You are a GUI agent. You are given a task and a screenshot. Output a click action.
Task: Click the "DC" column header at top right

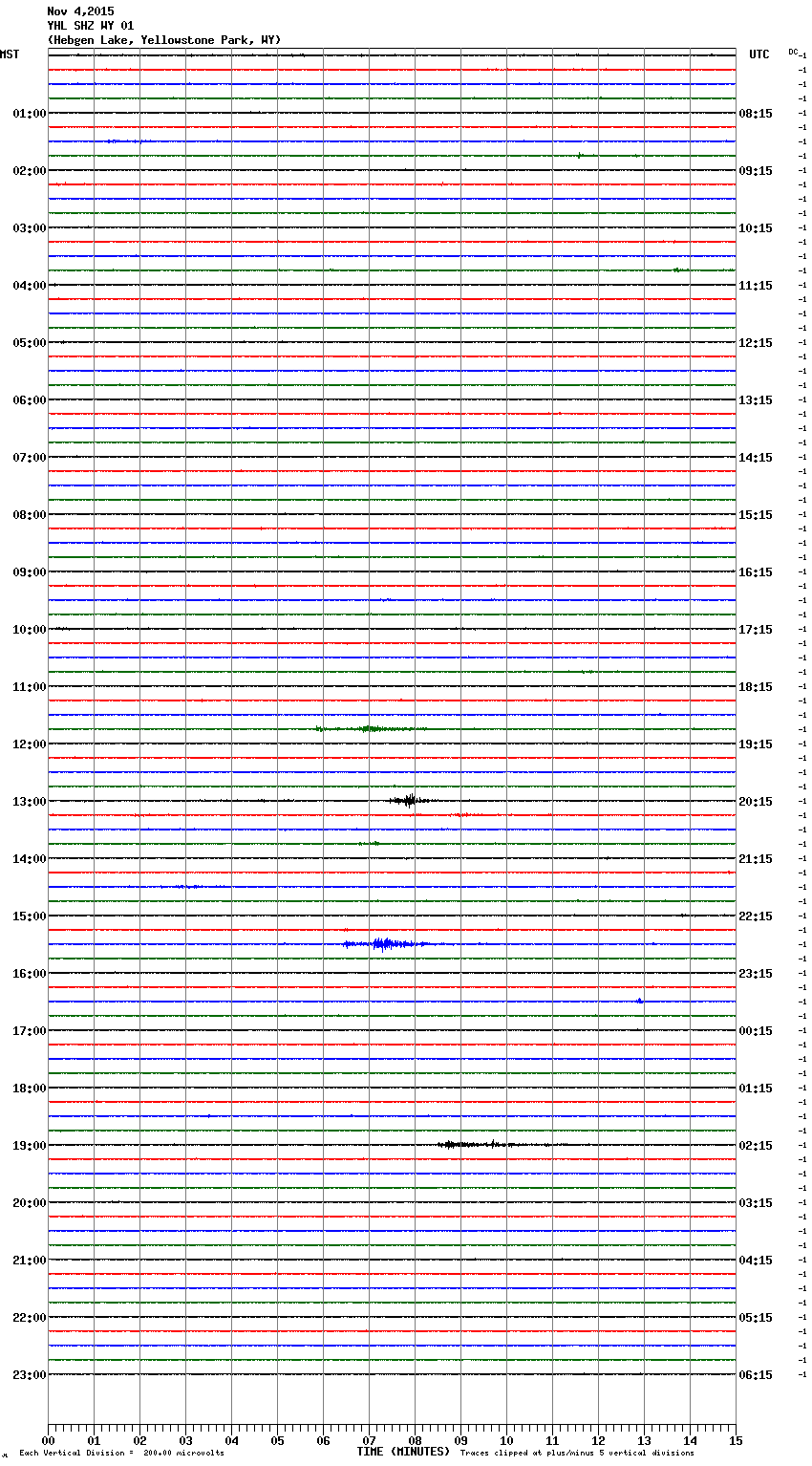pos(794,52)
